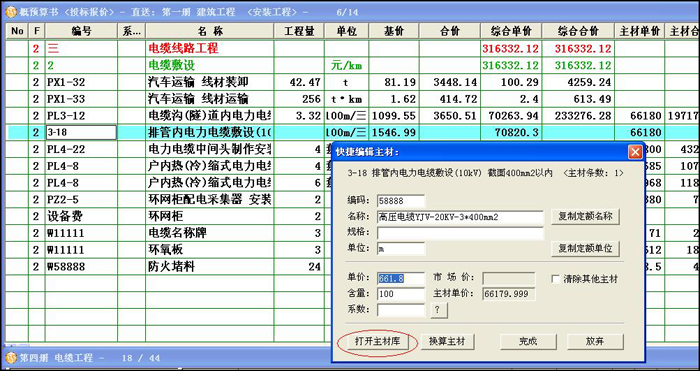Click the F column header

pyautogui.click(x=37, y=31)
